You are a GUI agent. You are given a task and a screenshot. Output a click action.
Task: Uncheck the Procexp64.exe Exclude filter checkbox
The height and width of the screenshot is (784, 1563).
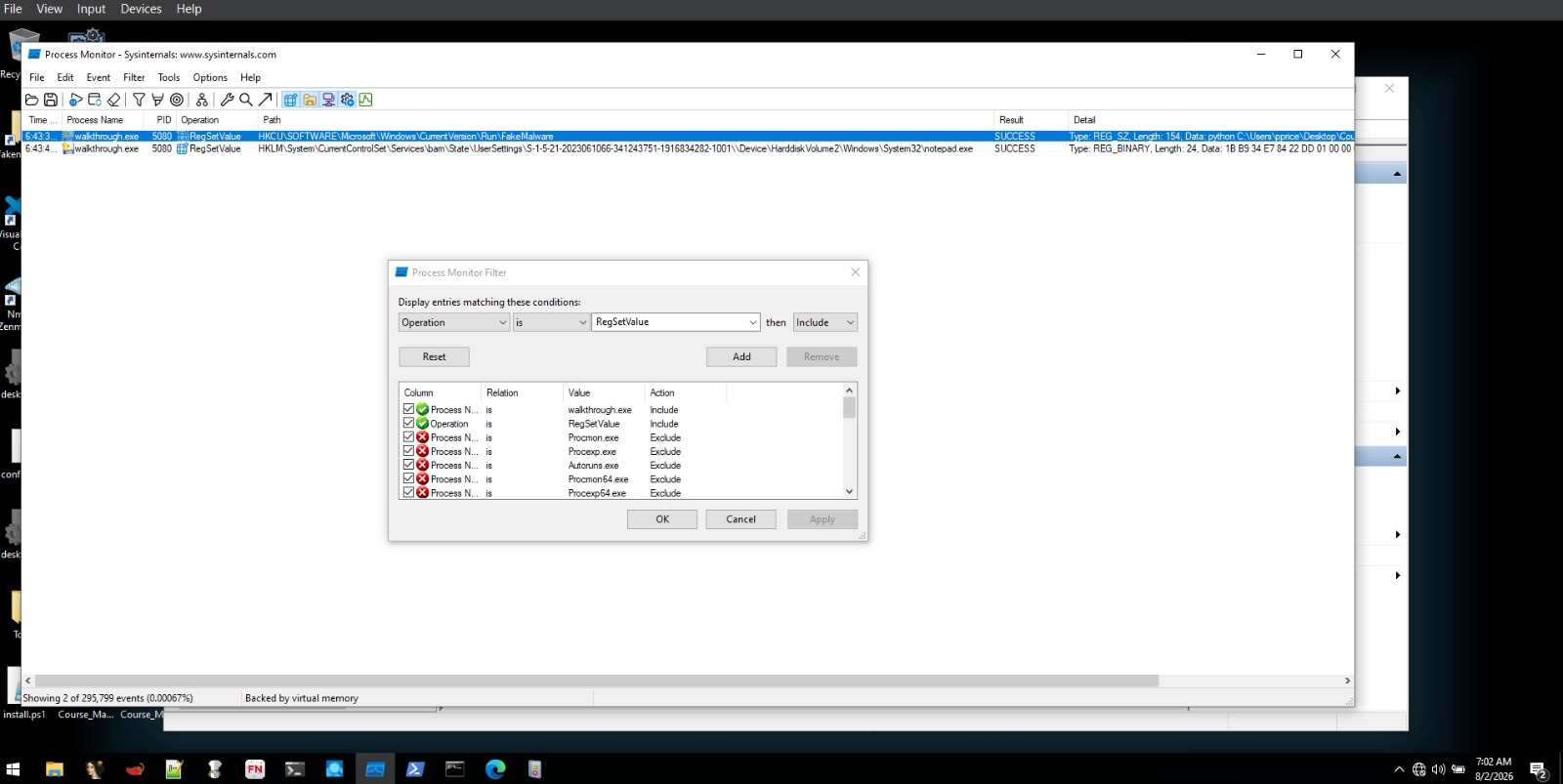tap(408, 492)
